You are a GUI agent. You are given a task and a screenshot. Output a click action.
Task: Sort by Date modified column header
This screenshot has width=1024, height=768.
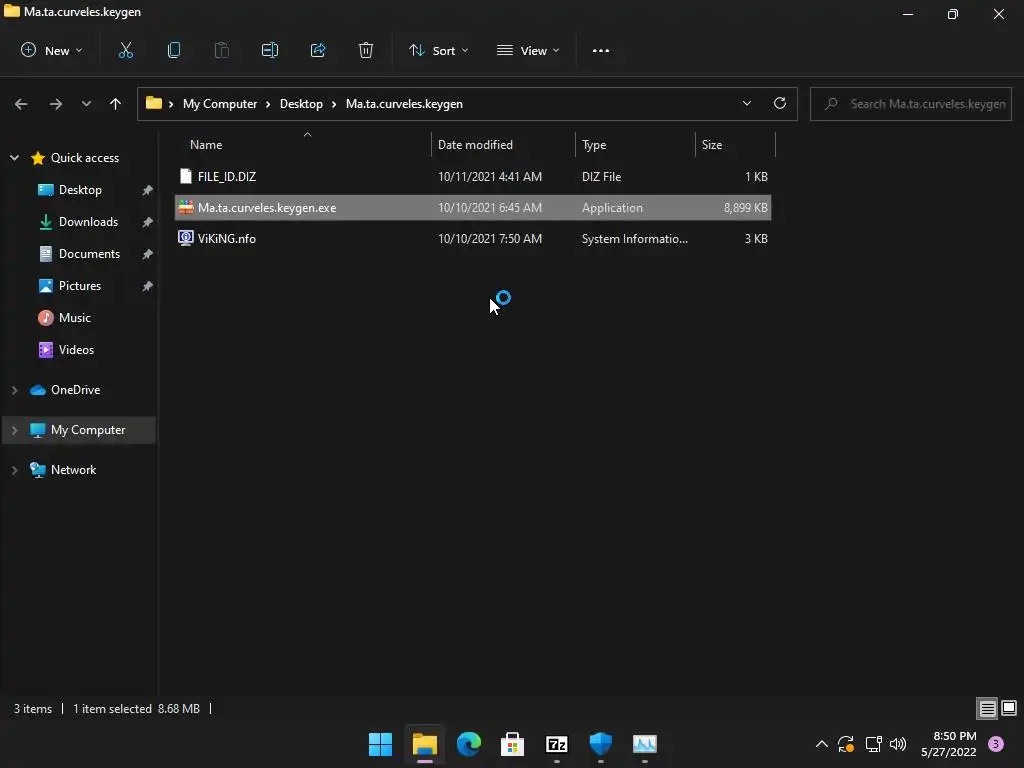click(503, 144)
